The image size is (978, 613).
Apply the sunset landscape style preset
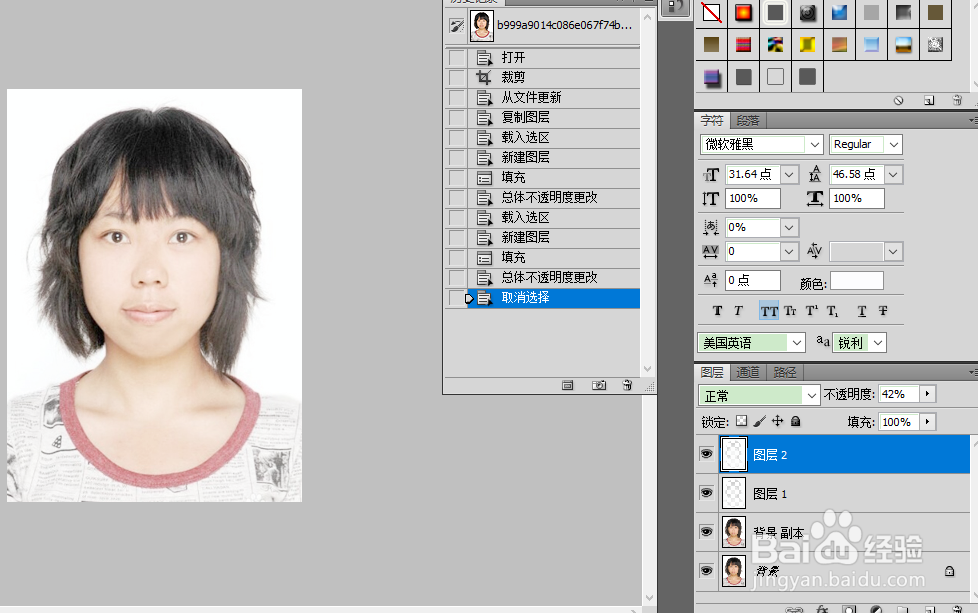click(x=903, y=44)
